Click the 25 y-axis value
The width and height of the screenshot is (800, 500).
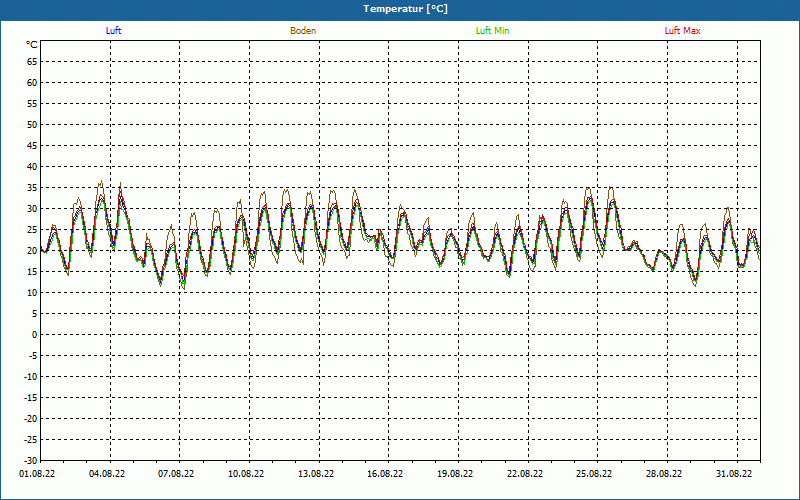[x=32, y=230]
